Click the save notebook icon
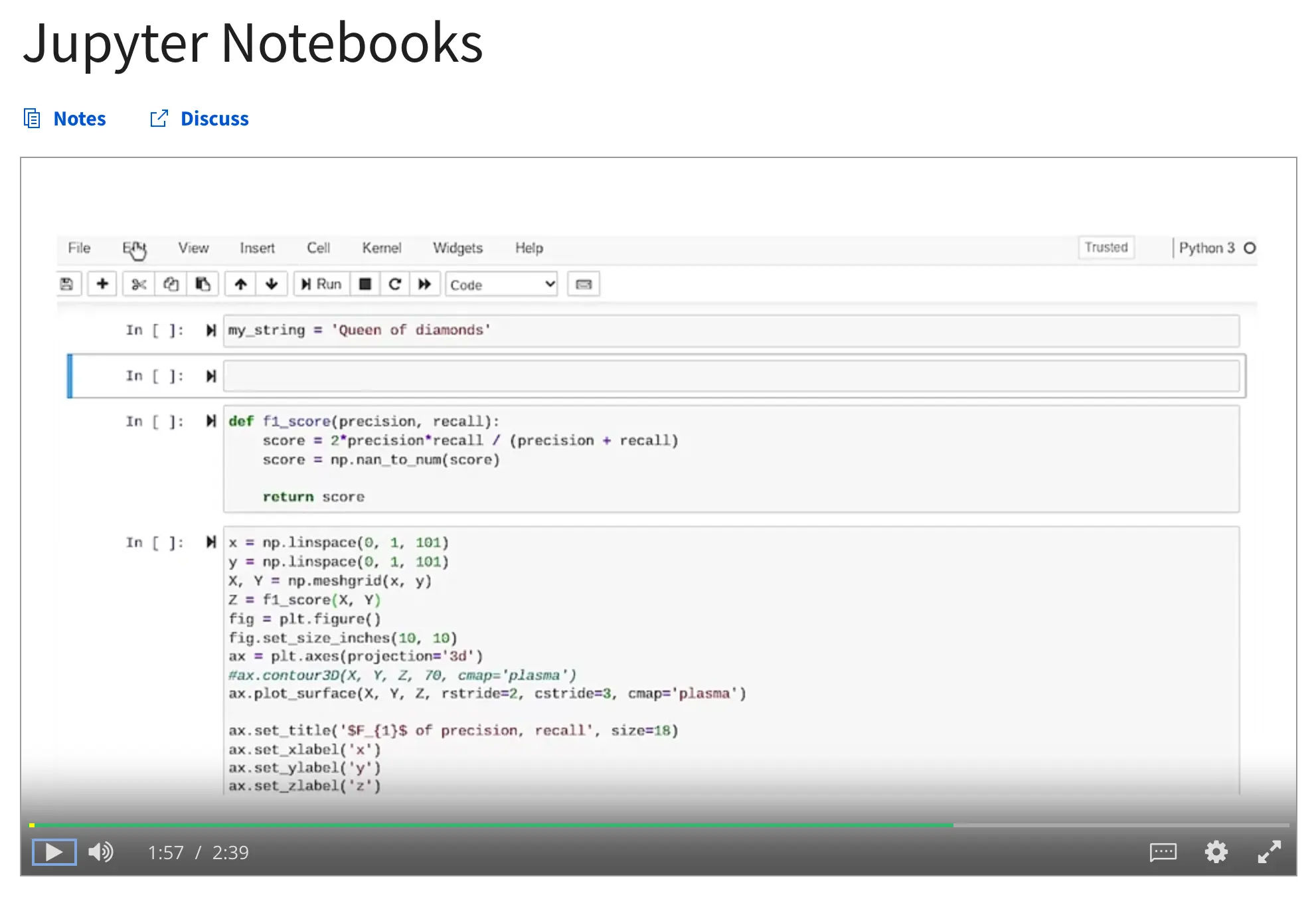The height and width of the screenshot is (899, 1316). (66, 284)
